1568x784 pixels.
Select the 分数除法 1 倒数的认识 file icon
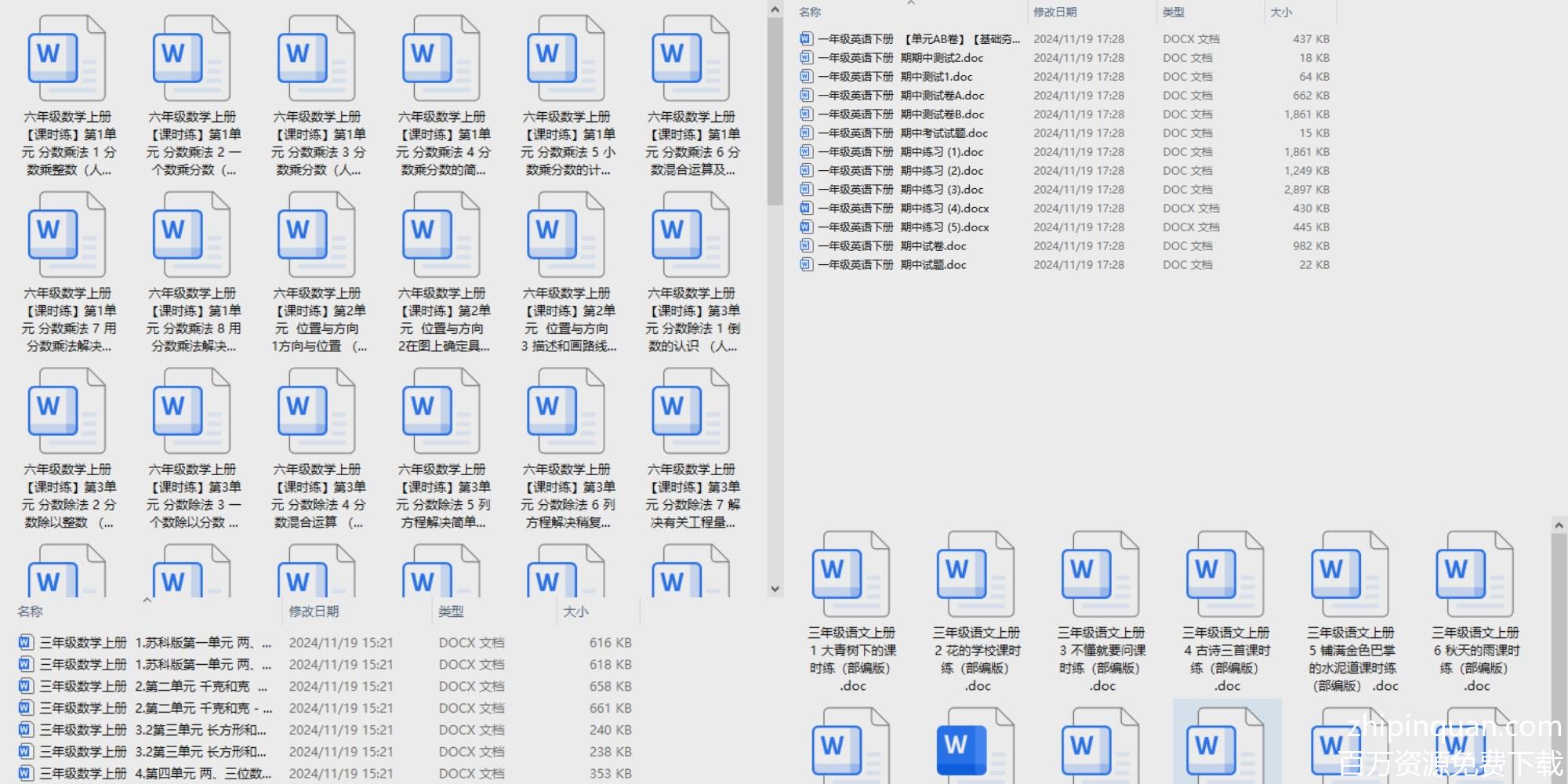click(691, 236)
